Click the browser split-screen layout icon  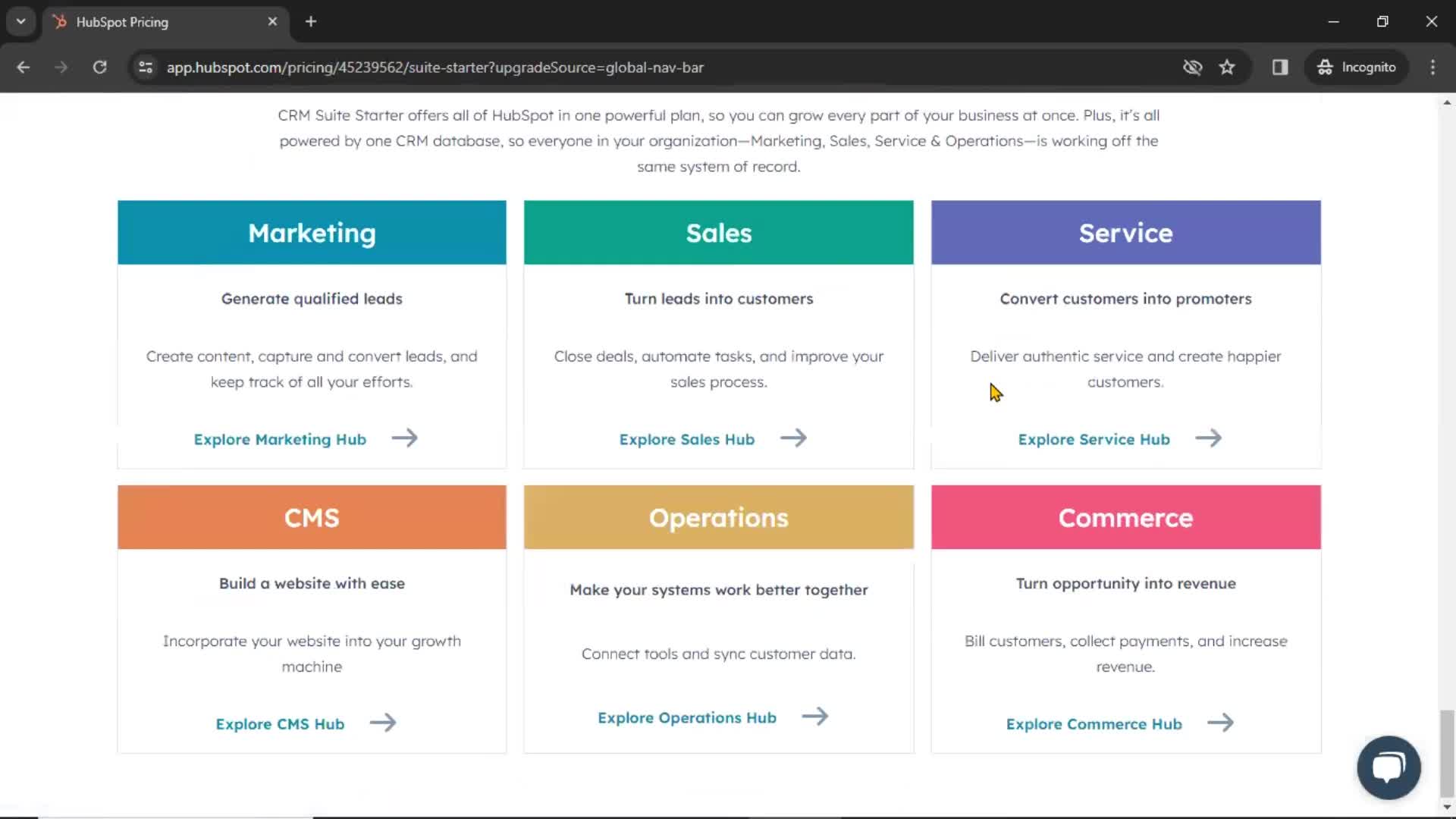(1280, 67)
